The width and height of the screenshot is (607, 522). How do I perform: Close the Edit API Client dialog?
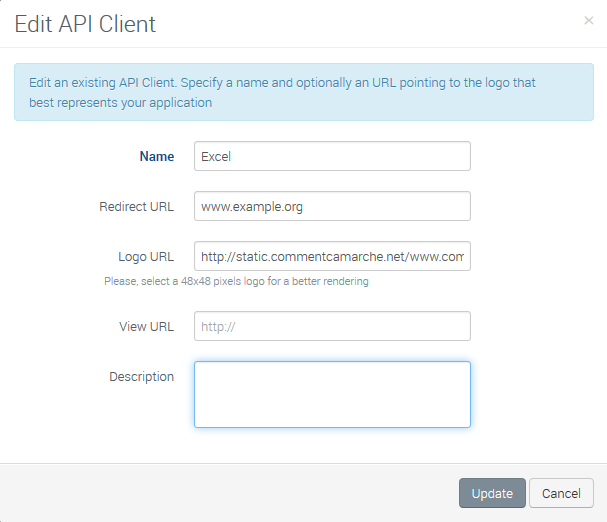coord(588,21)
